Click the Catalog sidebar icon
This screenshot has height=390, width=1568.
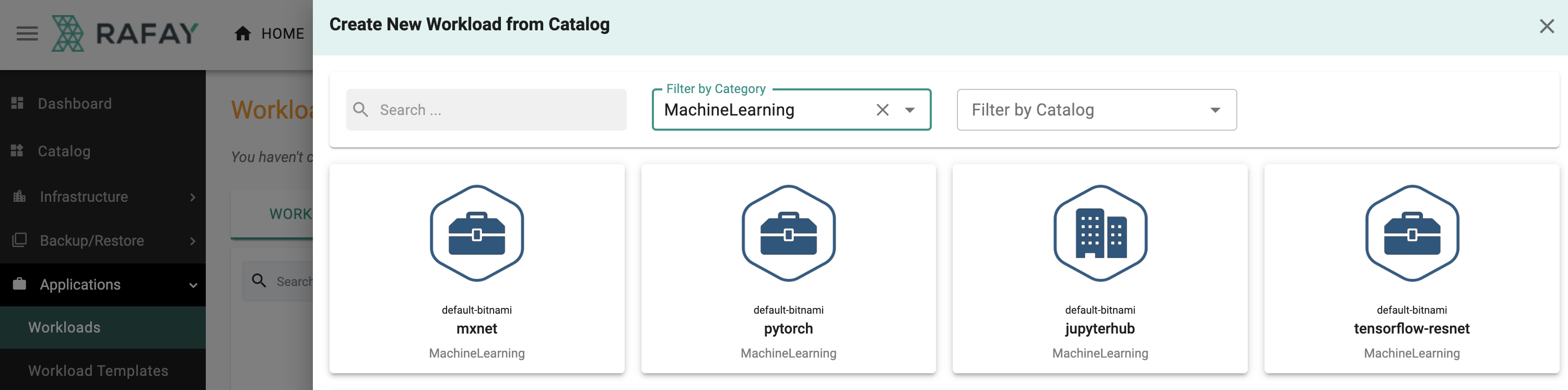[x=18, y=151]
